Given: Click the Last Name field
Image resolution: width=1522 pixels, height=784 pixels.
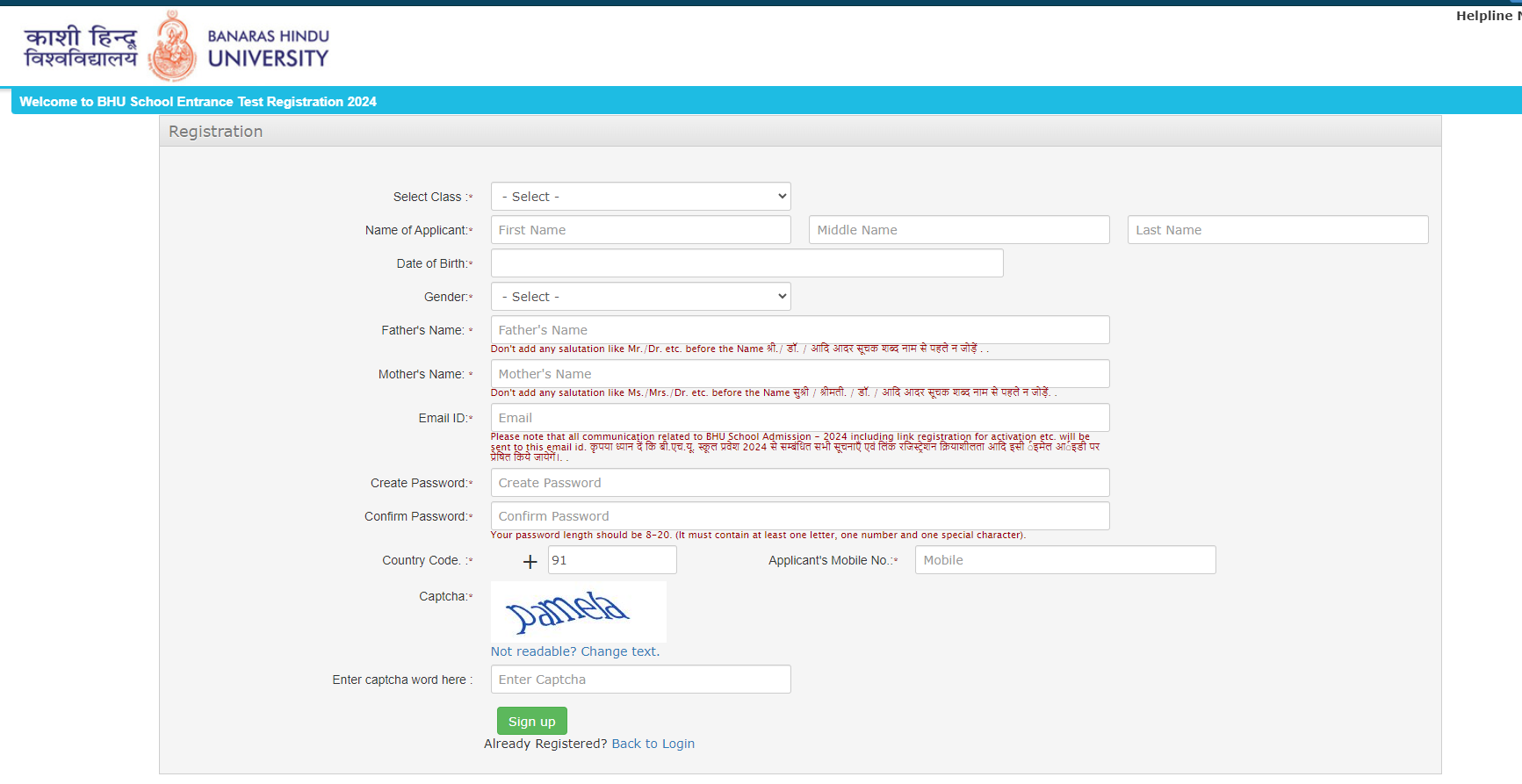Looking at the screenshot, I should pos(1277,230).
